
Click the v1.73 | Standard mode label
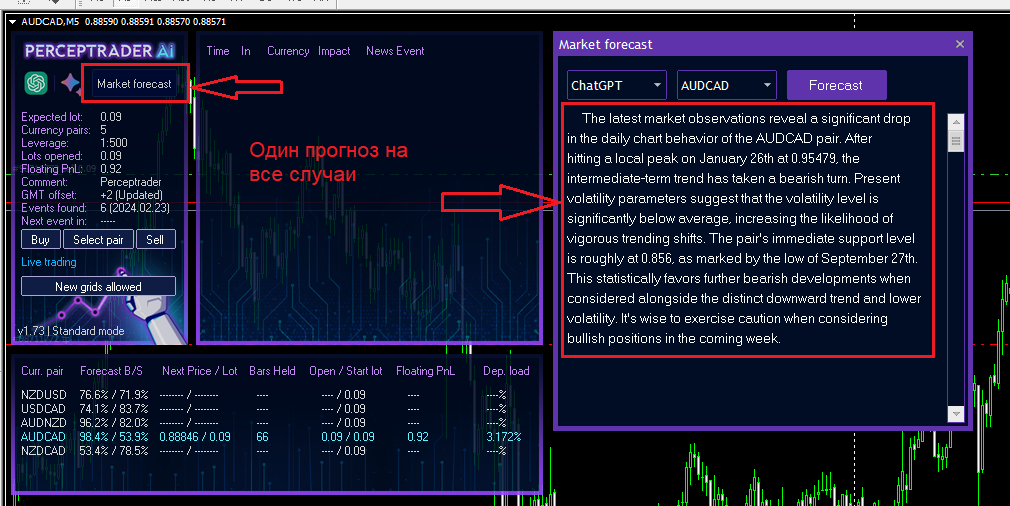(x=71, y=331)
